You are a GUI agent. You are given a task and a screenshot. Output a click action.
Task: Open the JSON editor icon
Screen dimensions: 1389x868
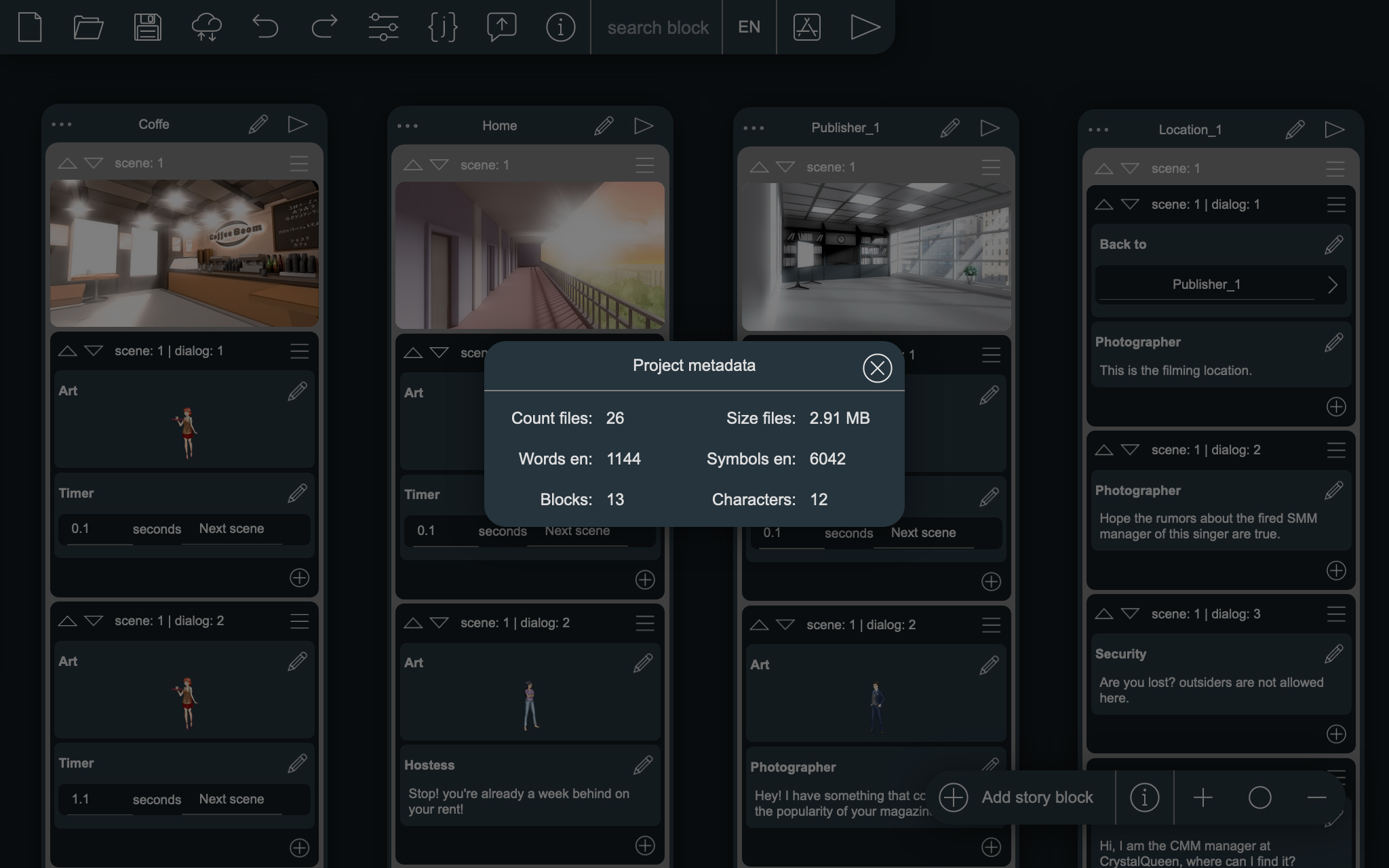pos(442,27)
